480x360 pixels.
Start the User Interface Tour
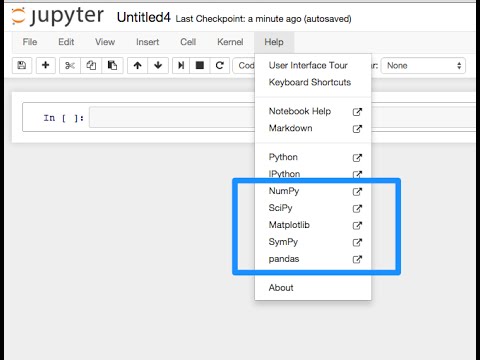click(x=313, y=65)
